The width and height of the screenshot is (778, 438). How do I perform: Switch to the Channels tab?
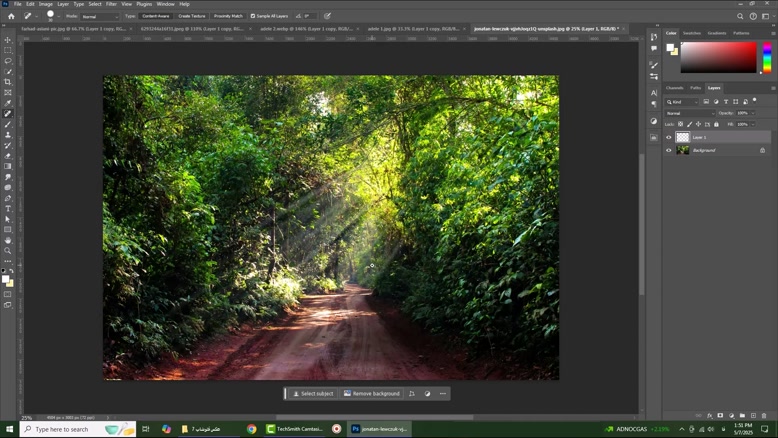(x=674, y=88)
